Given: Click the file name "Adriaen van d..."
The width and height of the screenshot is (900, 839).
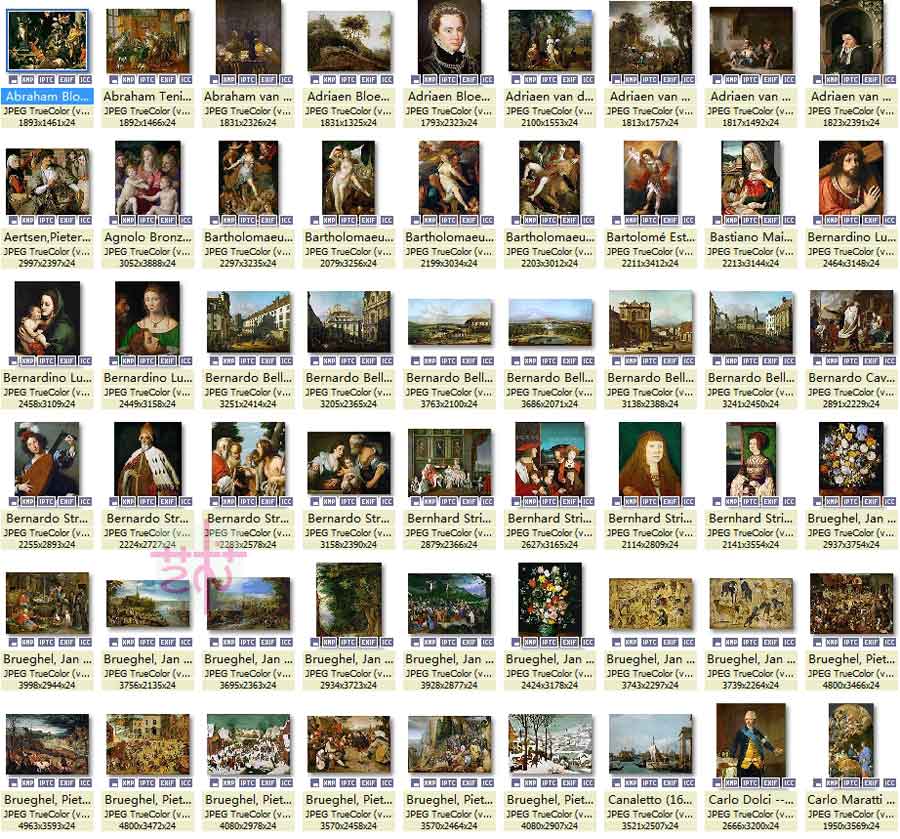Looking at the screenshot, I should (x=550, y=97).
